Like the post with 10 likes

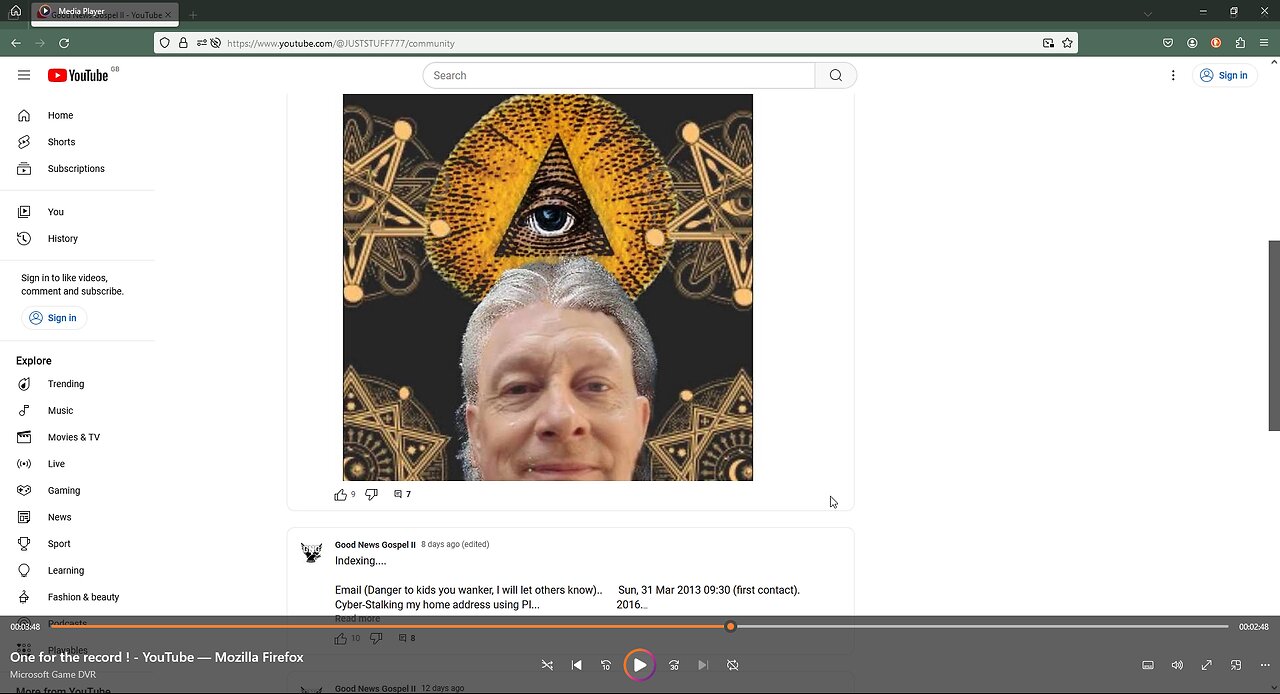click(341, 638)
